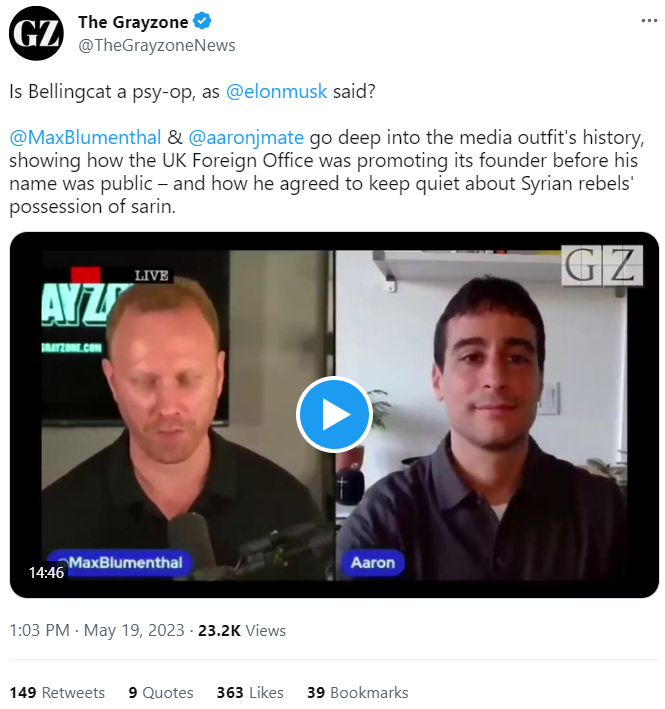
Task: Click the tweet timestamp 1:03 PM
Action: pos(39,630)
